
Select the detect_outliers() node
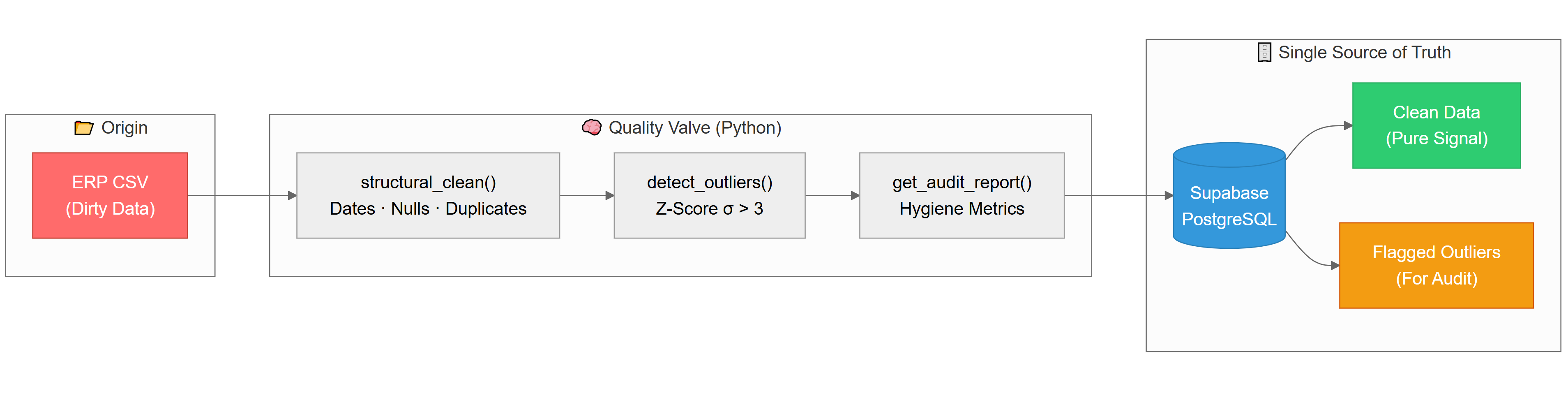(709, 195)
